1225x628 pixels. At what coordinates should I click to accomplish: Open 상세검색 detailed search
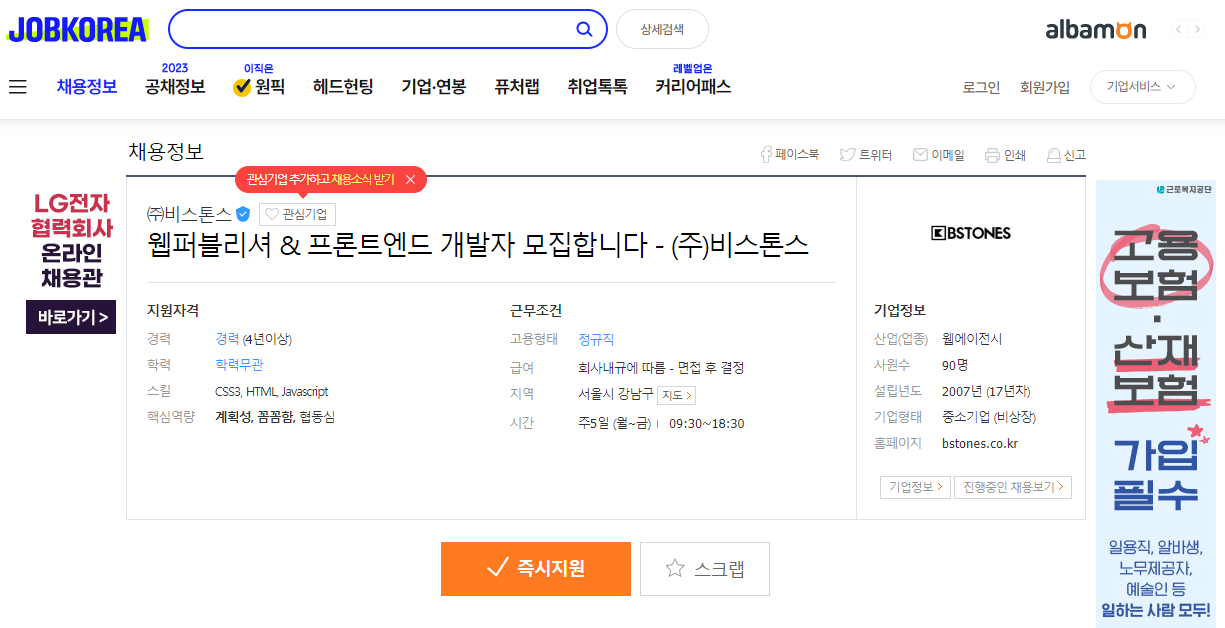tap(662, 29)
